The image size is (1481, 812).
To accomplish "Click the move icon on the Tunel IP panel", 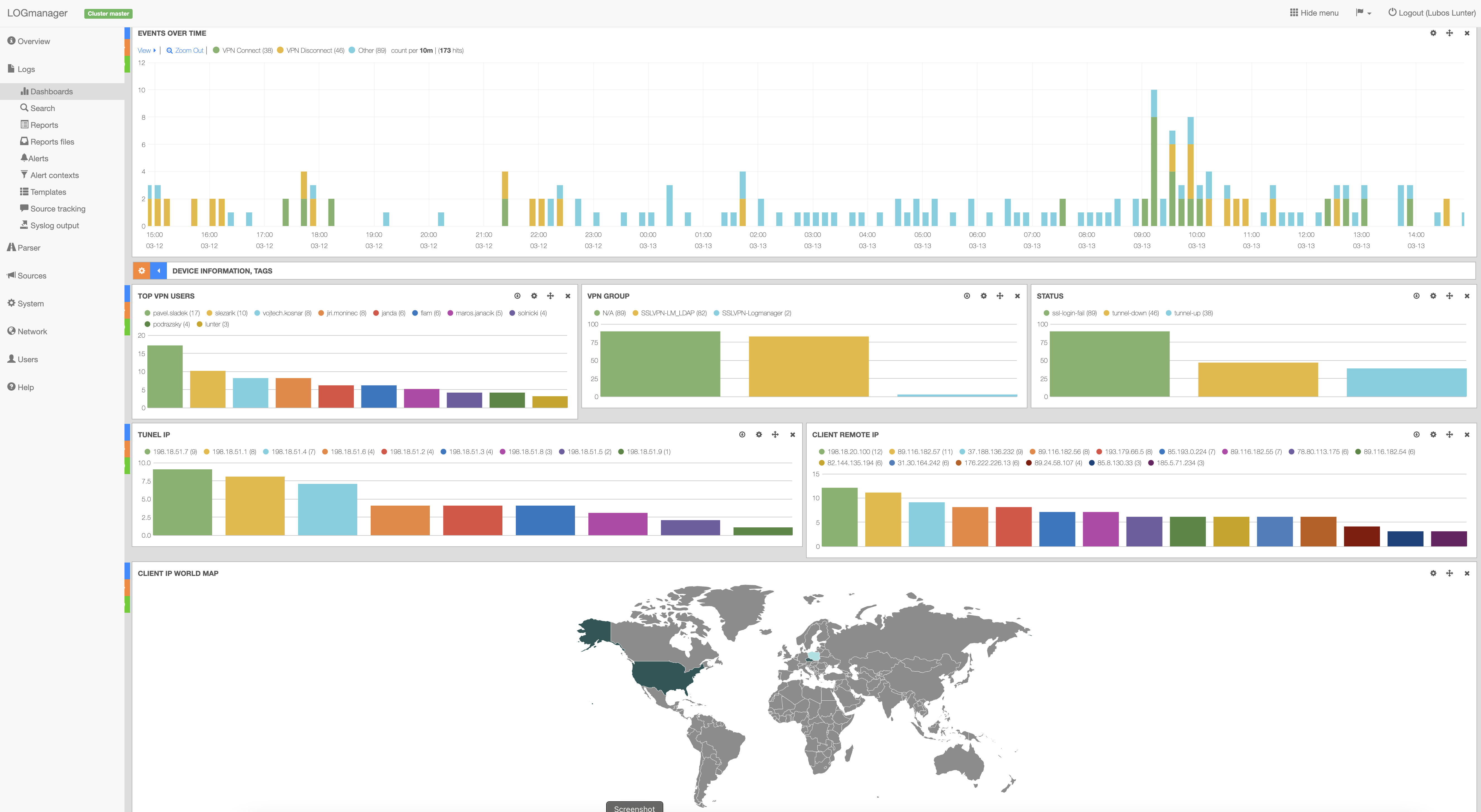I will pos(776,434).
